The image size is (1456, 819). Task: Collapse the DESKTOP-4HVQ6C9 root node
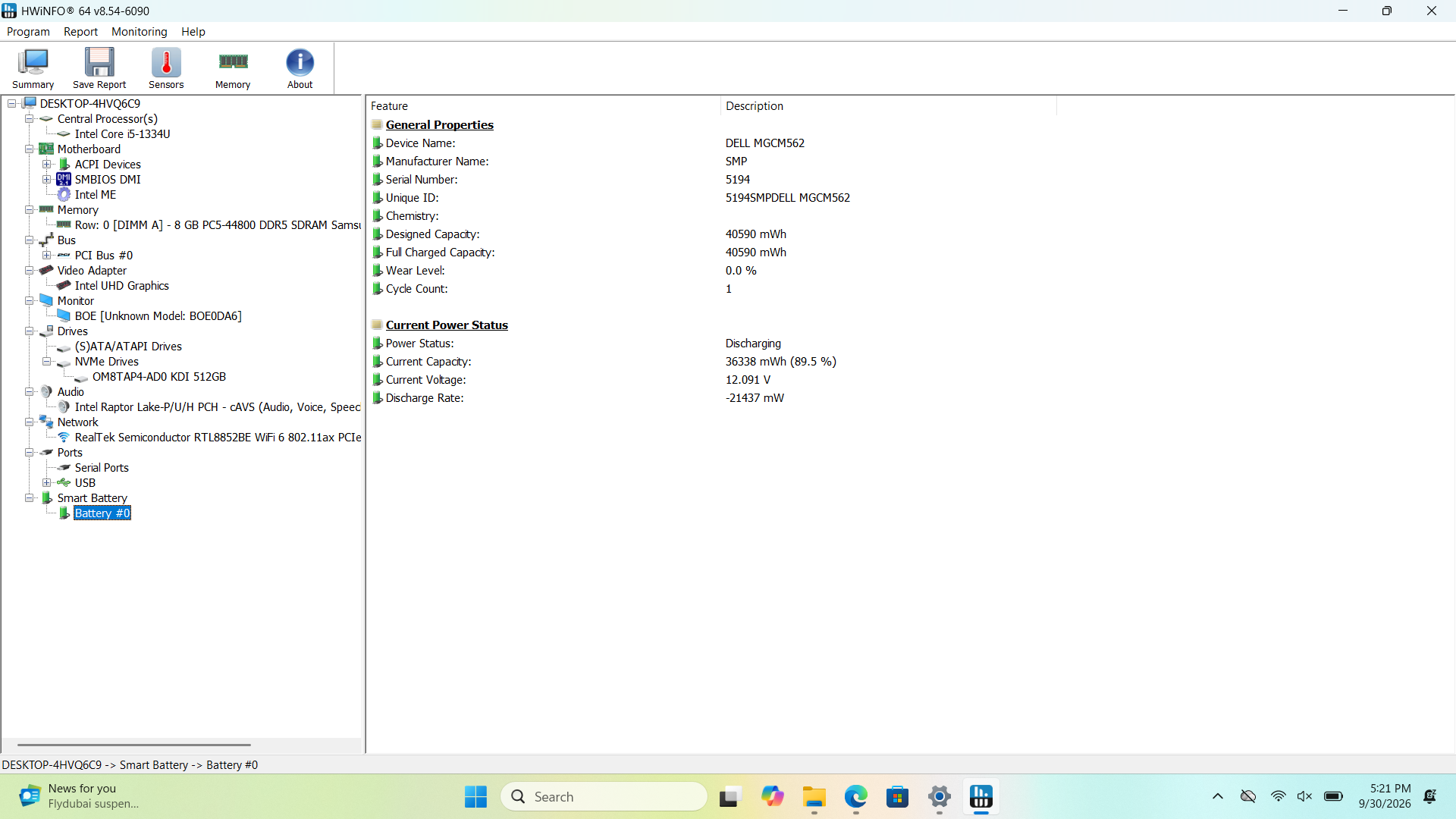(x=11, y=104)
